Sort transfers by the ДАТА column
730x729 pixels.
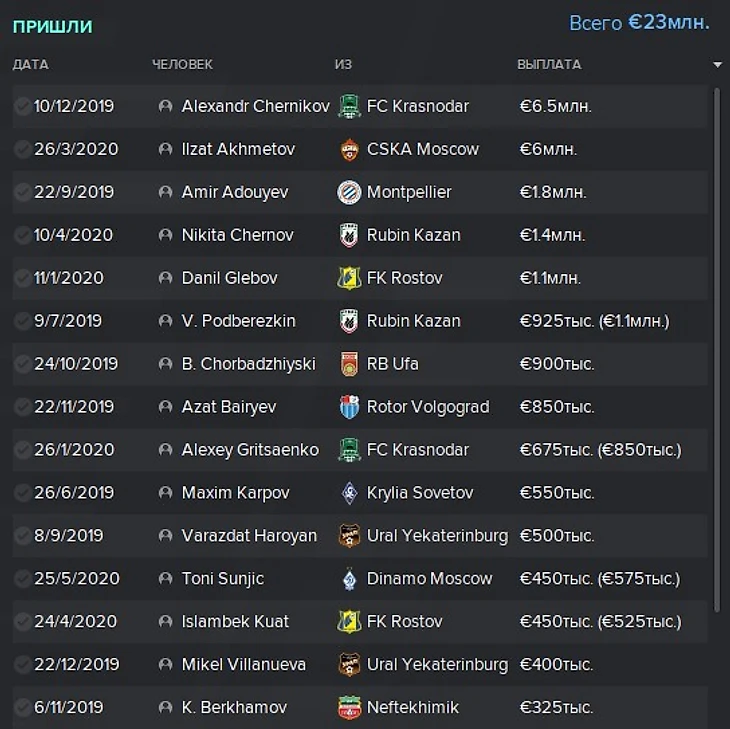point(30,65)
